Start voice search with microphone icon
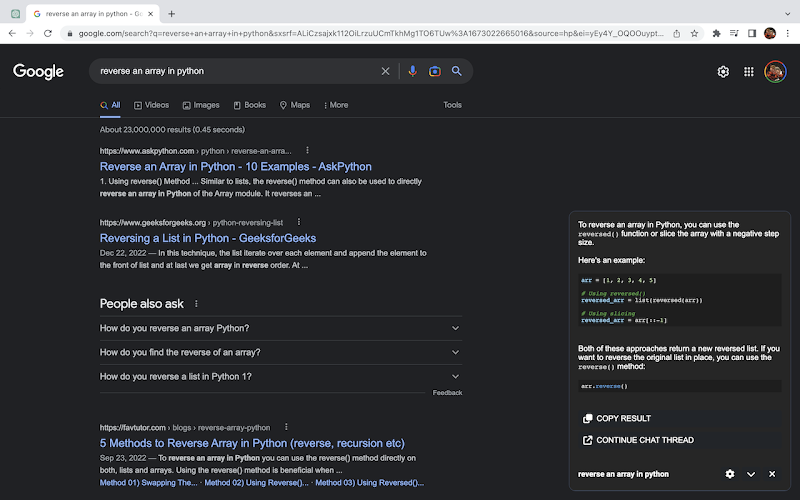Viewport: 800px width, 500px height. [x=413, y=71]
